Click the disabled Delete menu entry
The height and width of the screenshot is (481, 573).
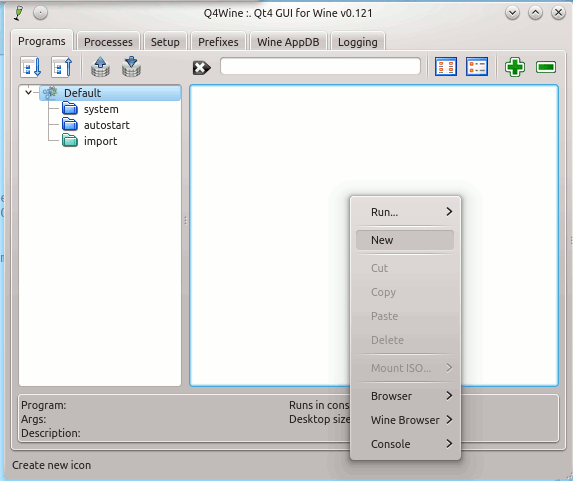coord(405,340)
